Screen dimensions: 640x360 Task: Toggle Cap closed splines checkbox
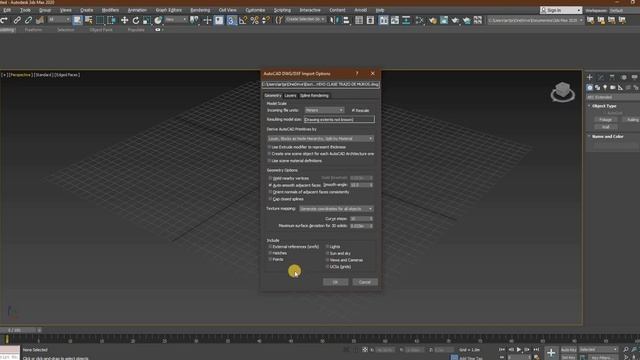(270, 199)
